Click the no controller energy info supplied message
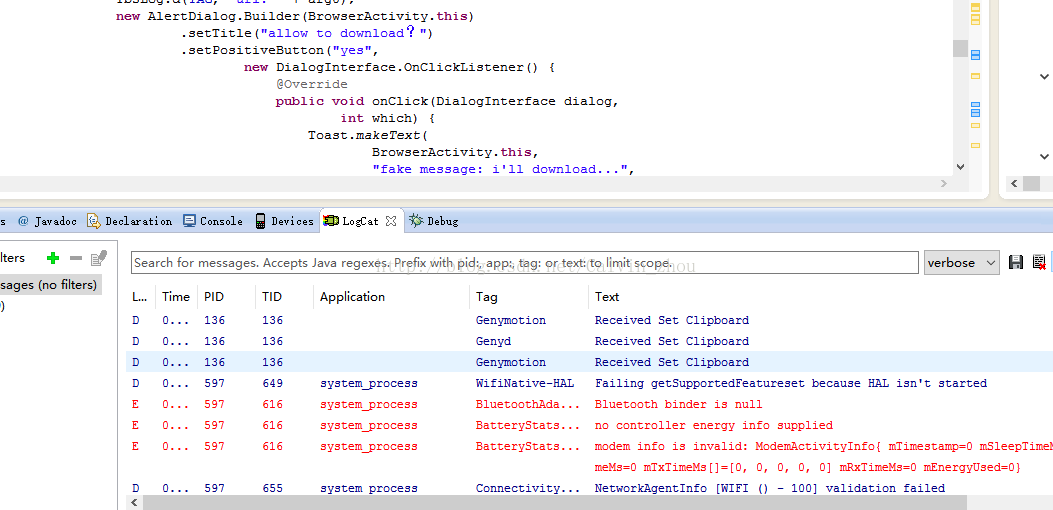This screenshot has width=1053, height=510. pos(713,425)
